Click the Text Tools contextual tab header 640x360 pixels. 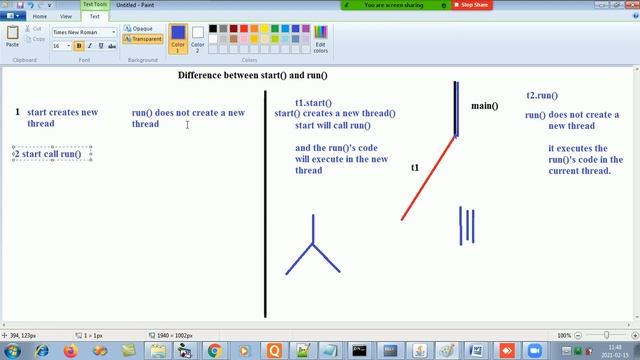click(x=95, y=4)
